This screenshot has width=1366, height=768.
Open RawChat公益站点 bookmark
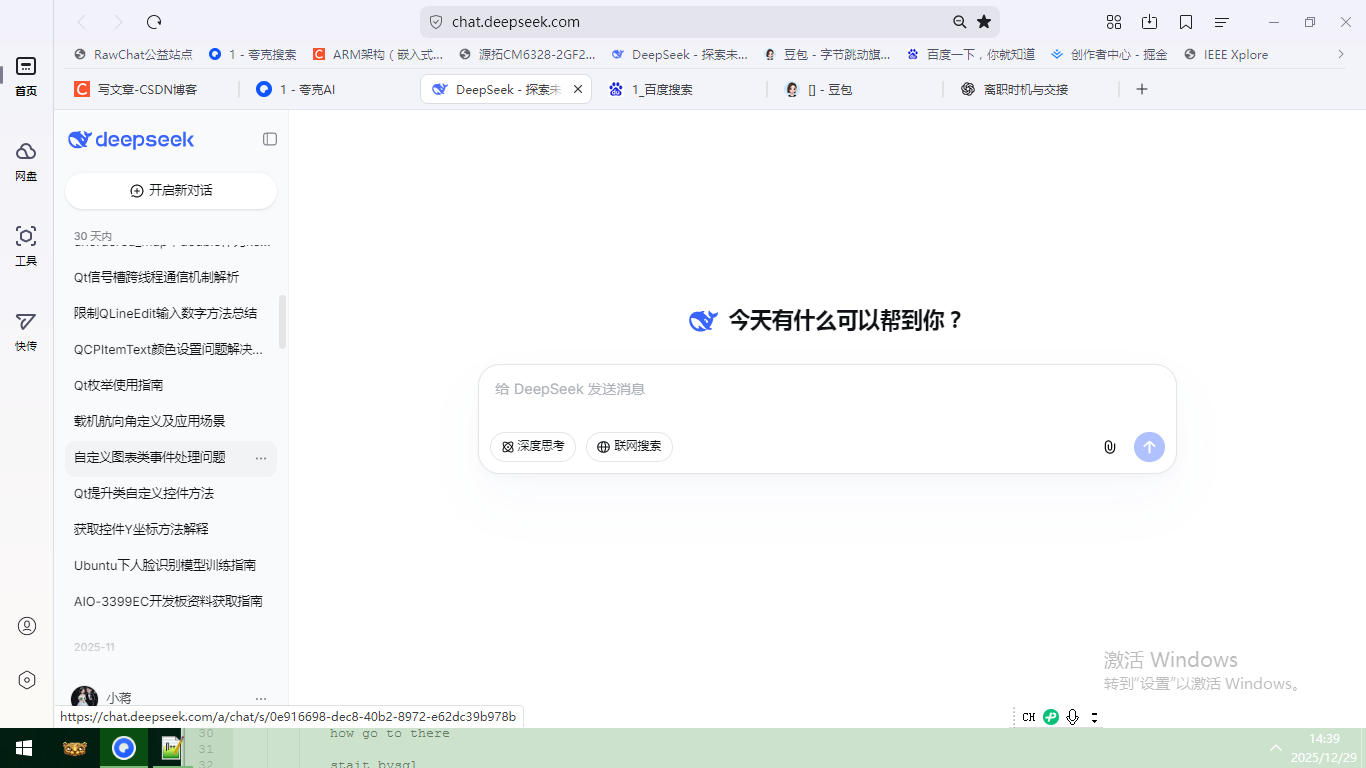[x=133, y=55]
